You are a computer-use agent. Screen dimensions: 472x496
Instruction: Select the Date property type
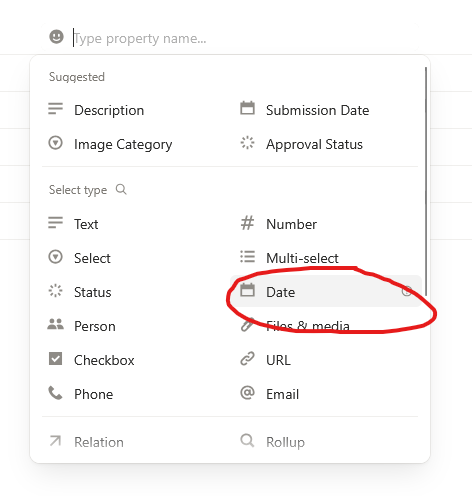[326, 291]
